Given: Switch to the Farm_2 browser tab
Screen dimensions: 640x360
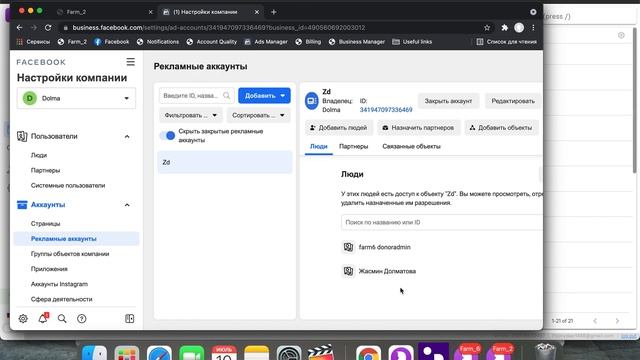Looking at the screenshot, I should 104,12.
